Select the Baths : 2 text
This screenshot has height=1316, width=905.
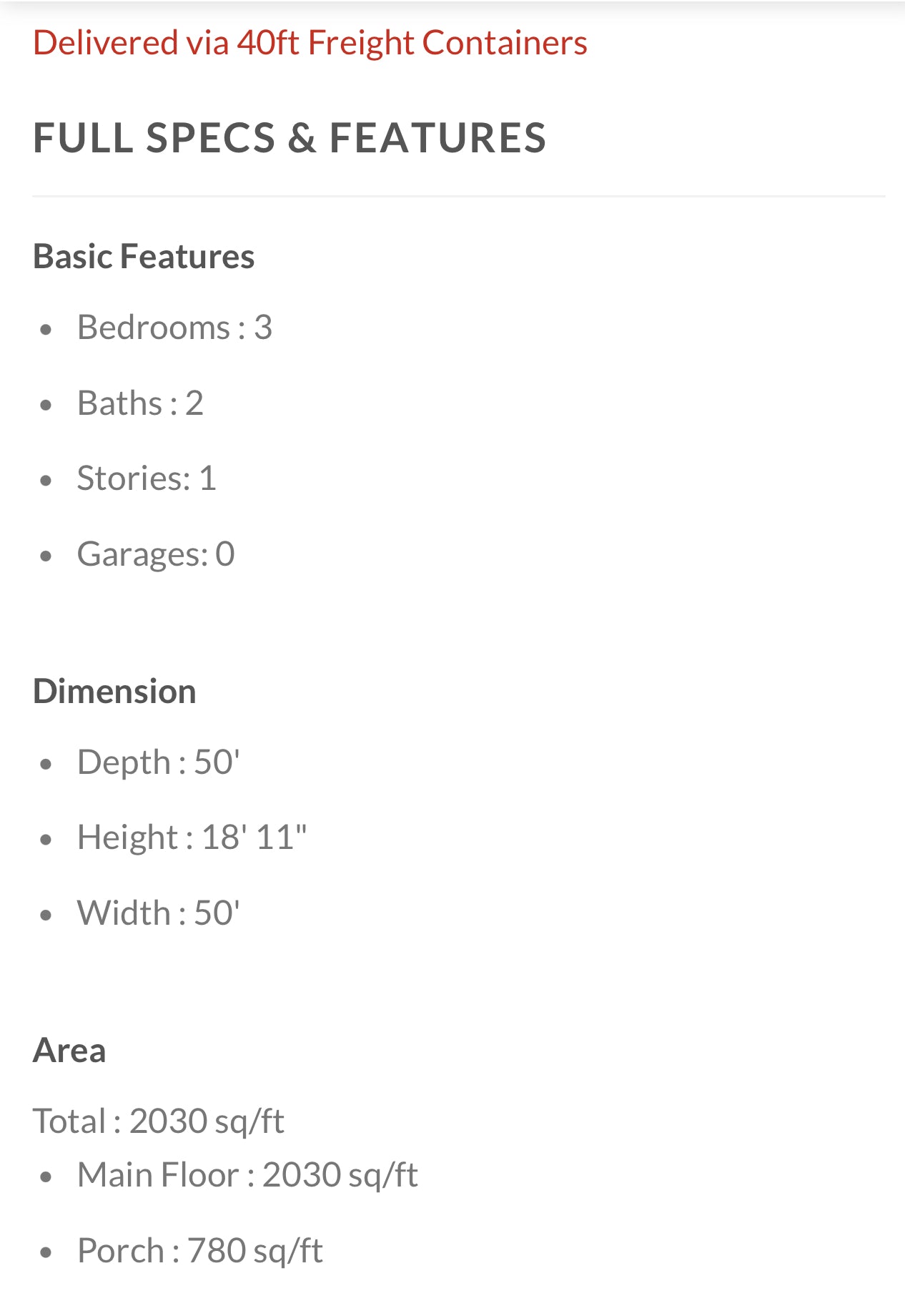tap(140, 403)
